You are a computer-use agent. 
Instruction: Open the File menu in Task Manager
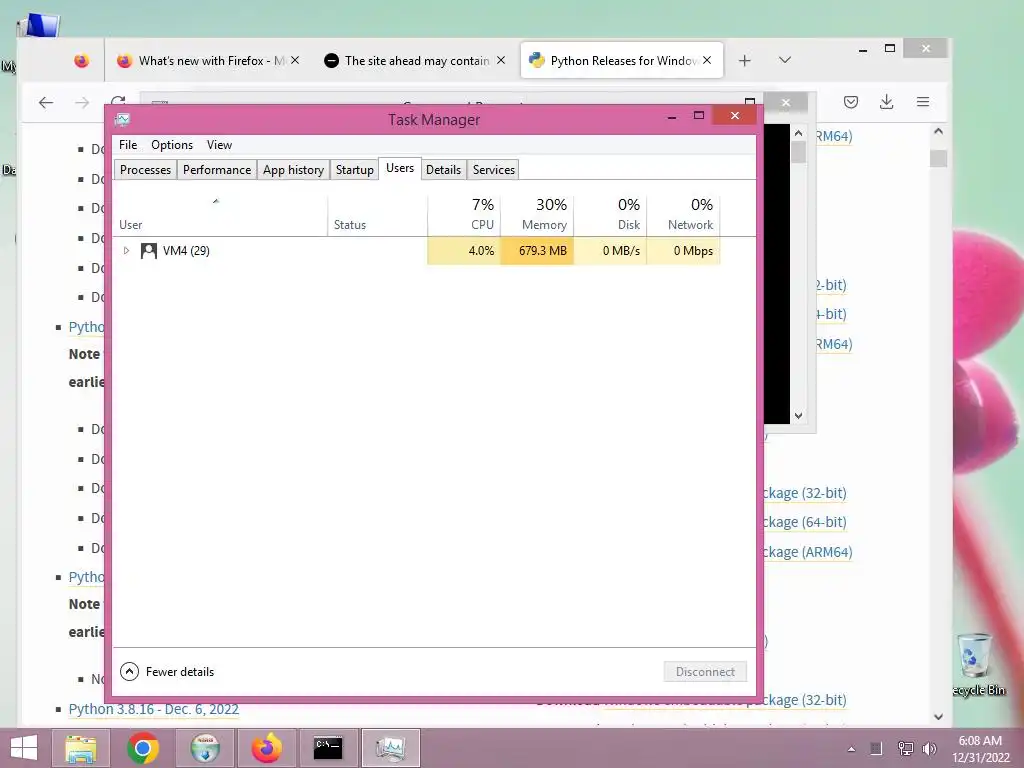click(x=128, y=145)
